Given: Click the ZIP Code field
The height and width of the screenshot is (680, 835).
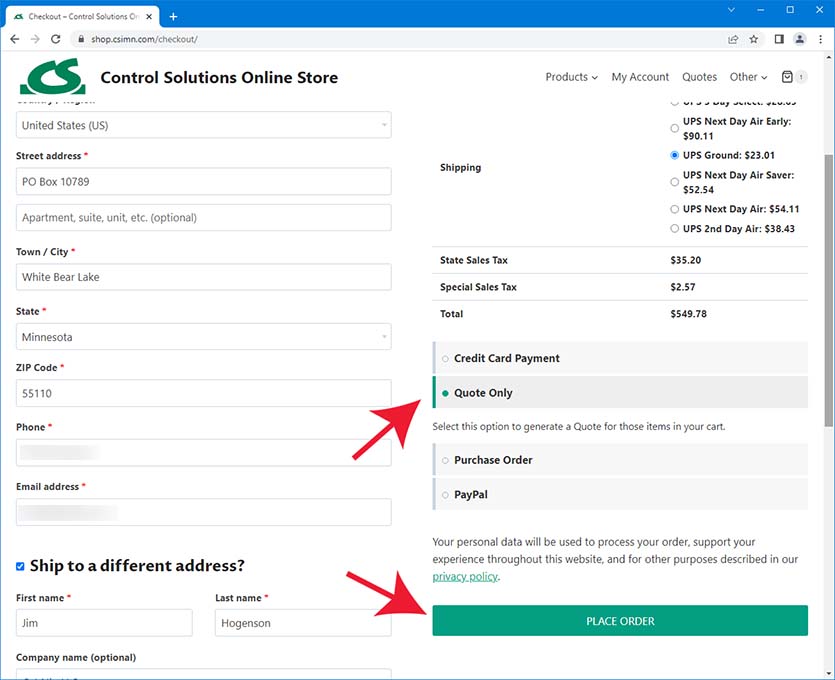Looking at the screenshot, I should tap(203, 393).
